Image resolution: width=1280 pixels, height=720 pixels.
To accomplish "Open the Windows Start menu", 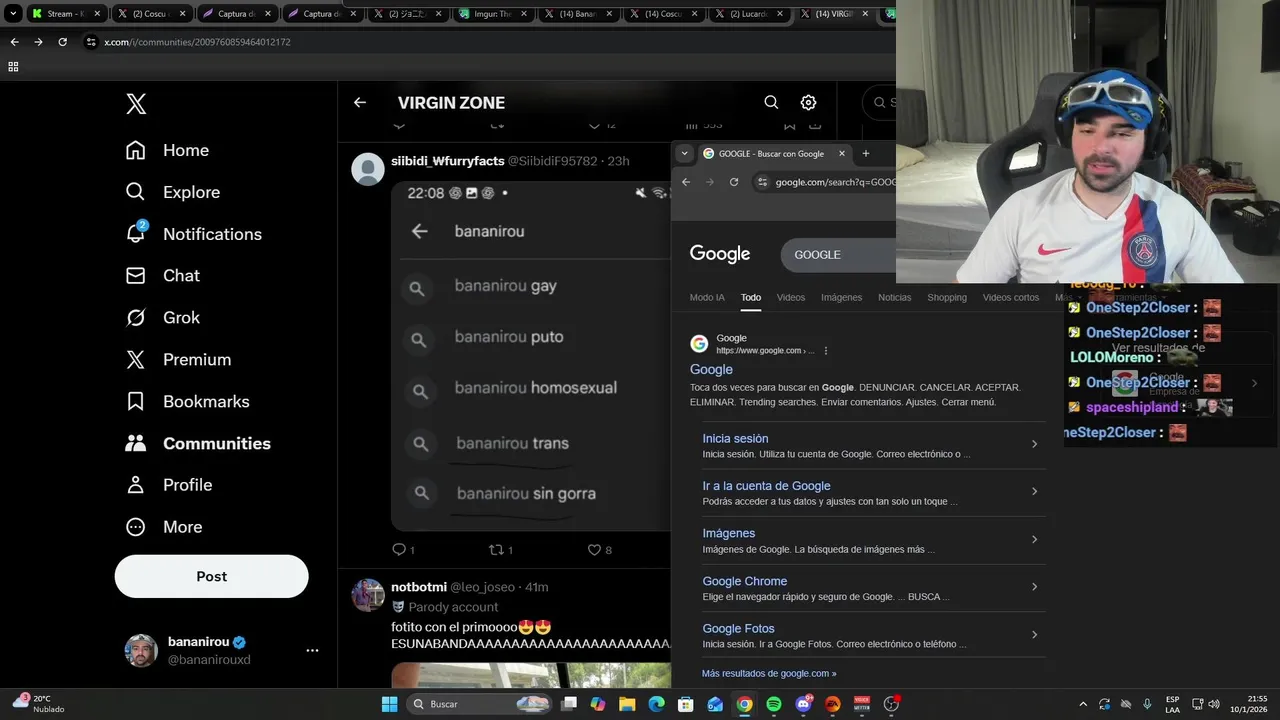I will (389, 704).
